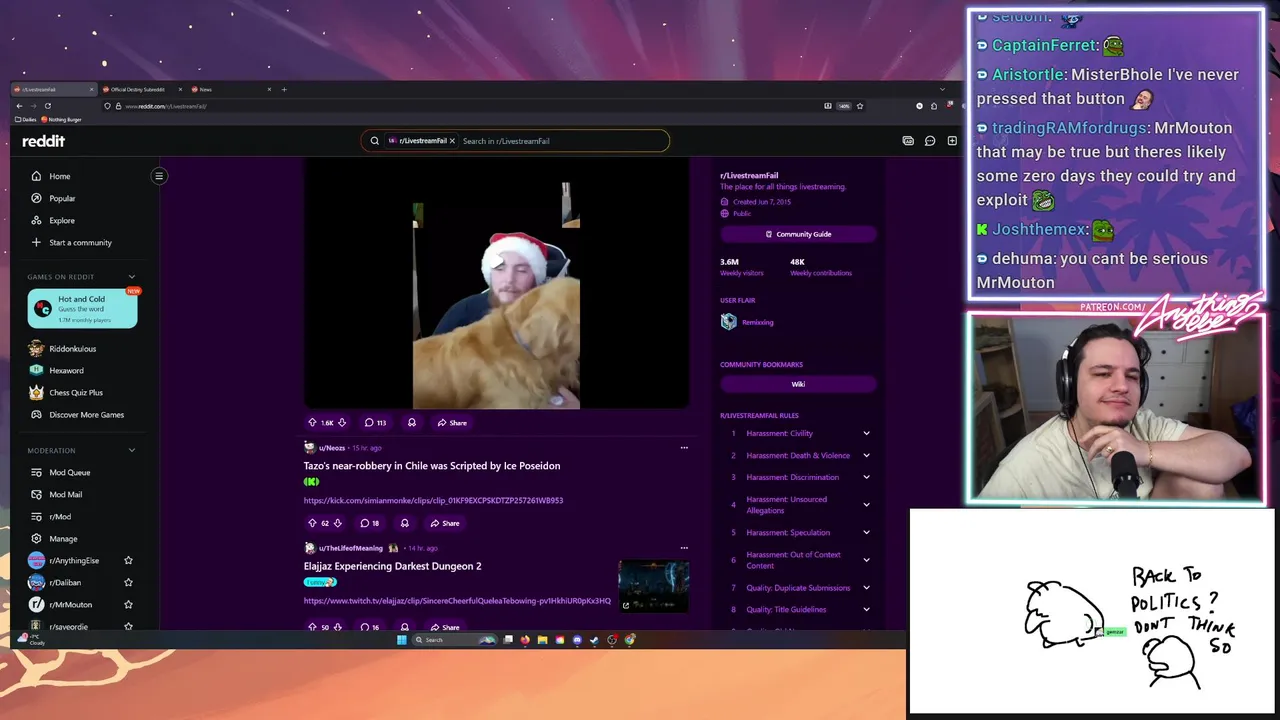Open options menu for the Tazo post

pyautogui.click(x=684, y=447)
